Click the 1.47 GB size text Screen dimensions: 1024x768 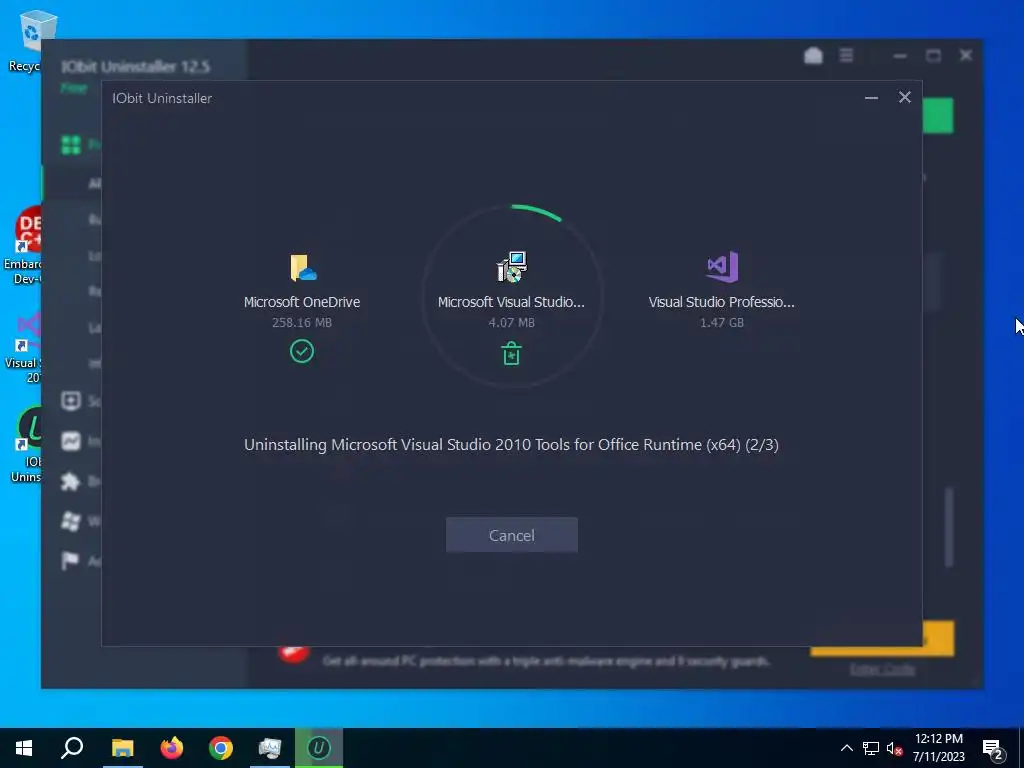(722, 322)
